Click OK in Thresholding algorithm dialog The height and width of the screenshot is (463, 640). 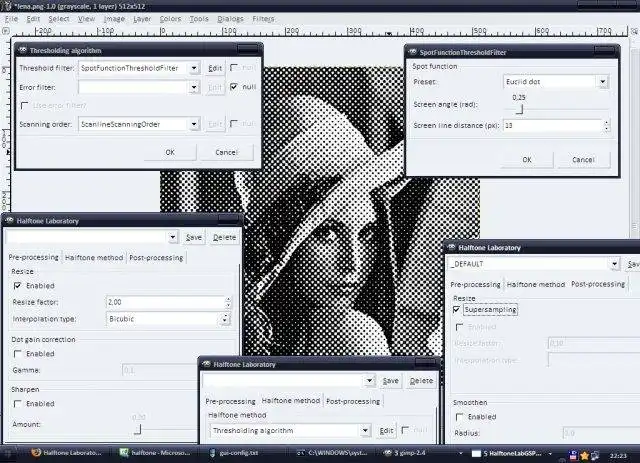point(170,152)
